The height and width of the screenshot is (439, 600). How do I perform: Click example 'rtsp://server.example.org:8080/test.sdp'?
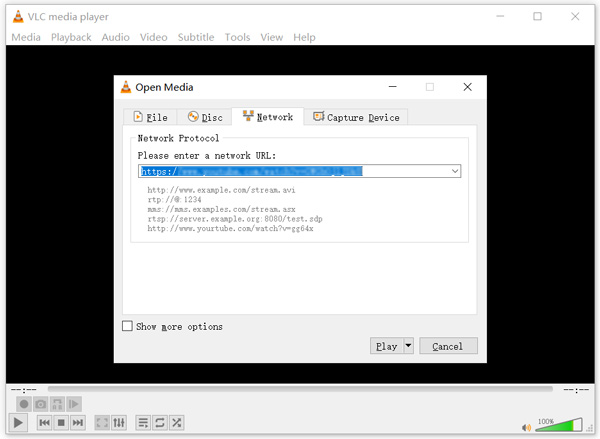pyautogui.click(x=235, y=219)
